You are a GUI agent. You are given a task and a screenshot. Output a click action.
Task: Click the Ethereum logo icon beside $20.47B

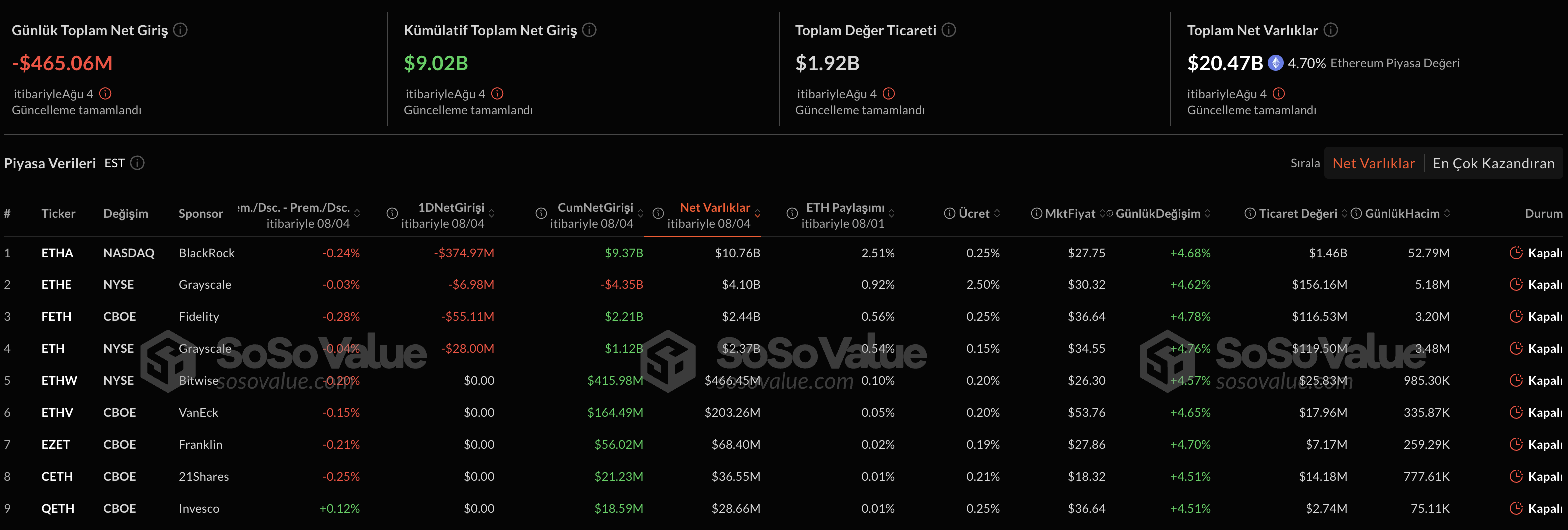click(x=1275, y=63)
